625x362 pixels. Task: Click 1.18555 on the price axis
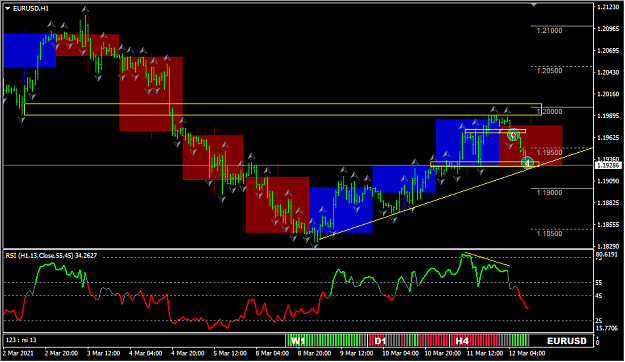(608, 225)
